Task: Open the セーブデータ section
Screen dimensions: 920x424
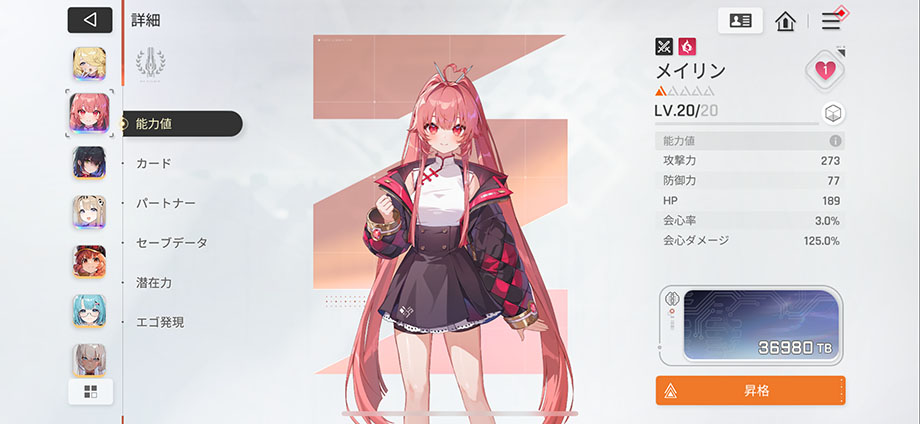Action: [x=172, y=242]
